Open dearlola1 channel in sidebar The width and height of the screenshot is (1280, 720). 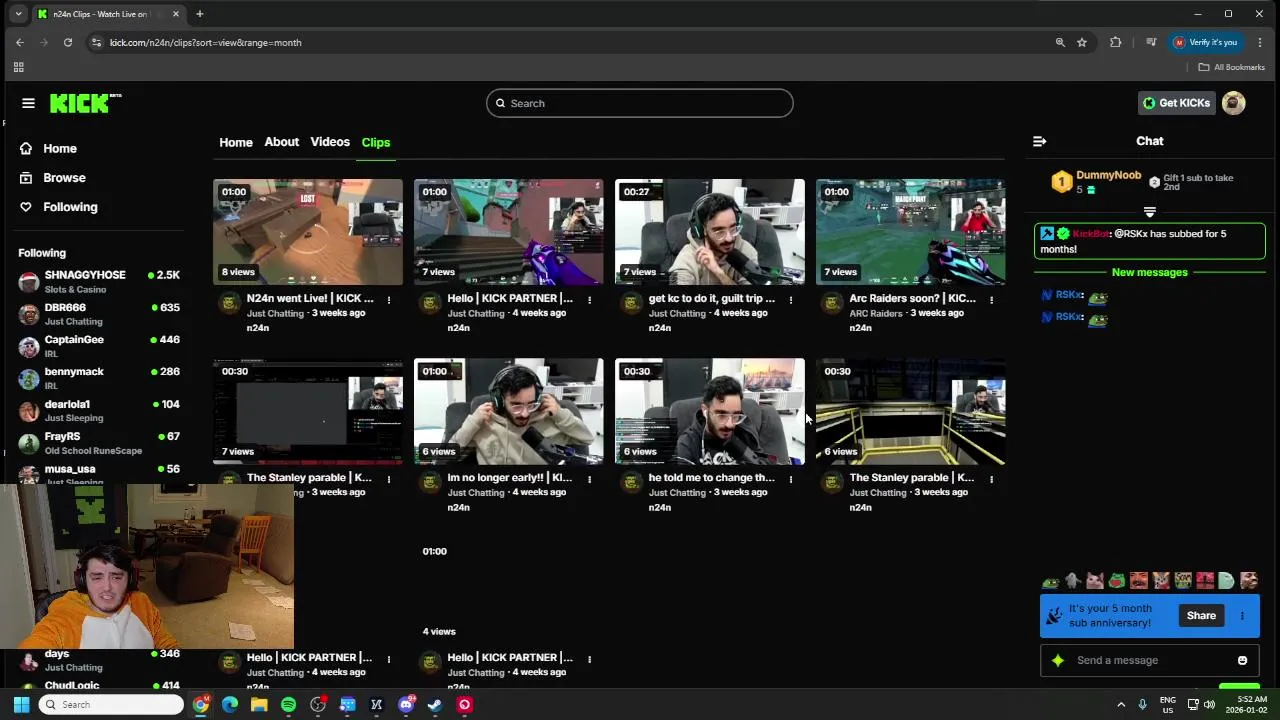coord(99,410)
